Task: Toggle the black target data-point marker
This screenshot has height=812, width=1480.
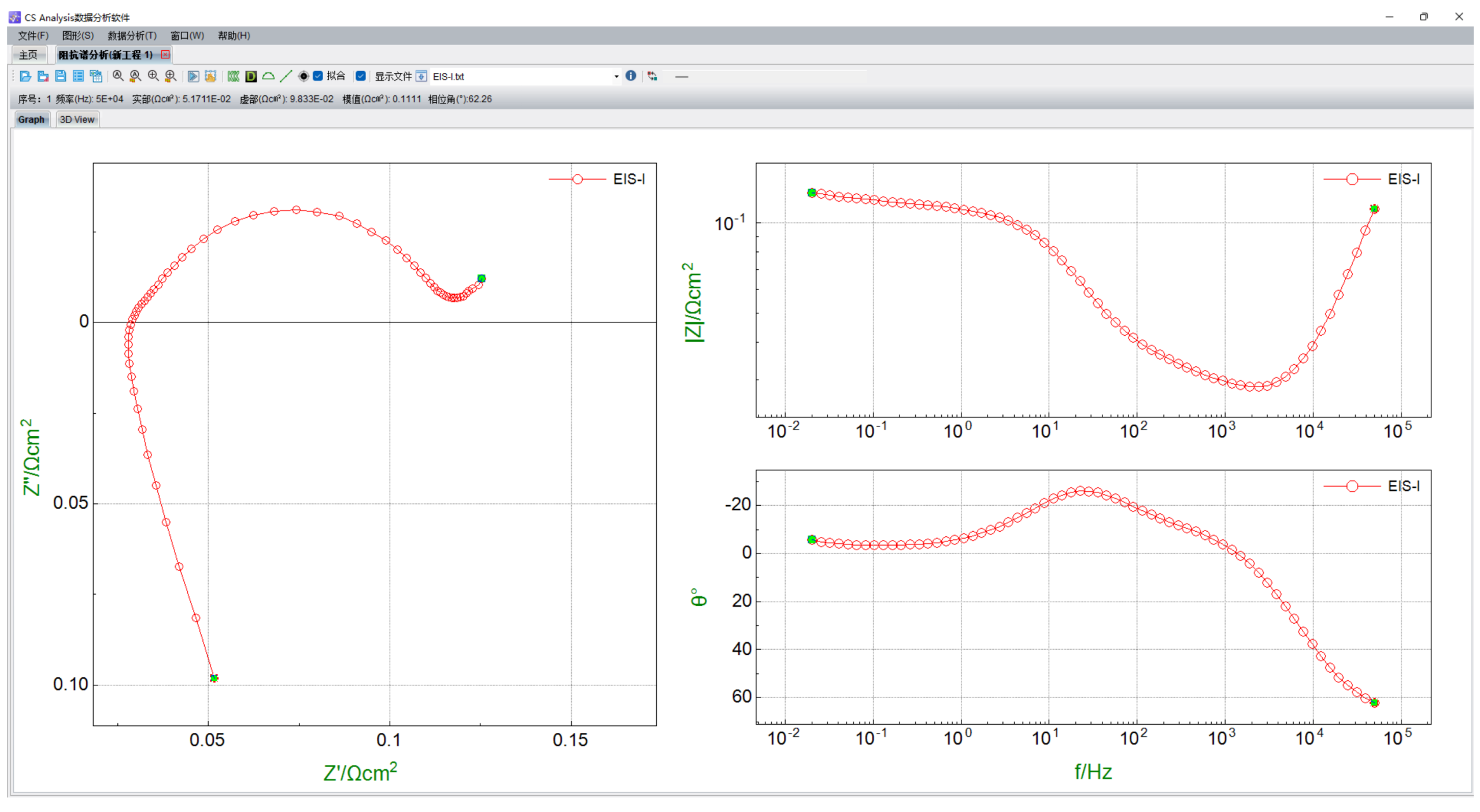Action: coord(303,76)
